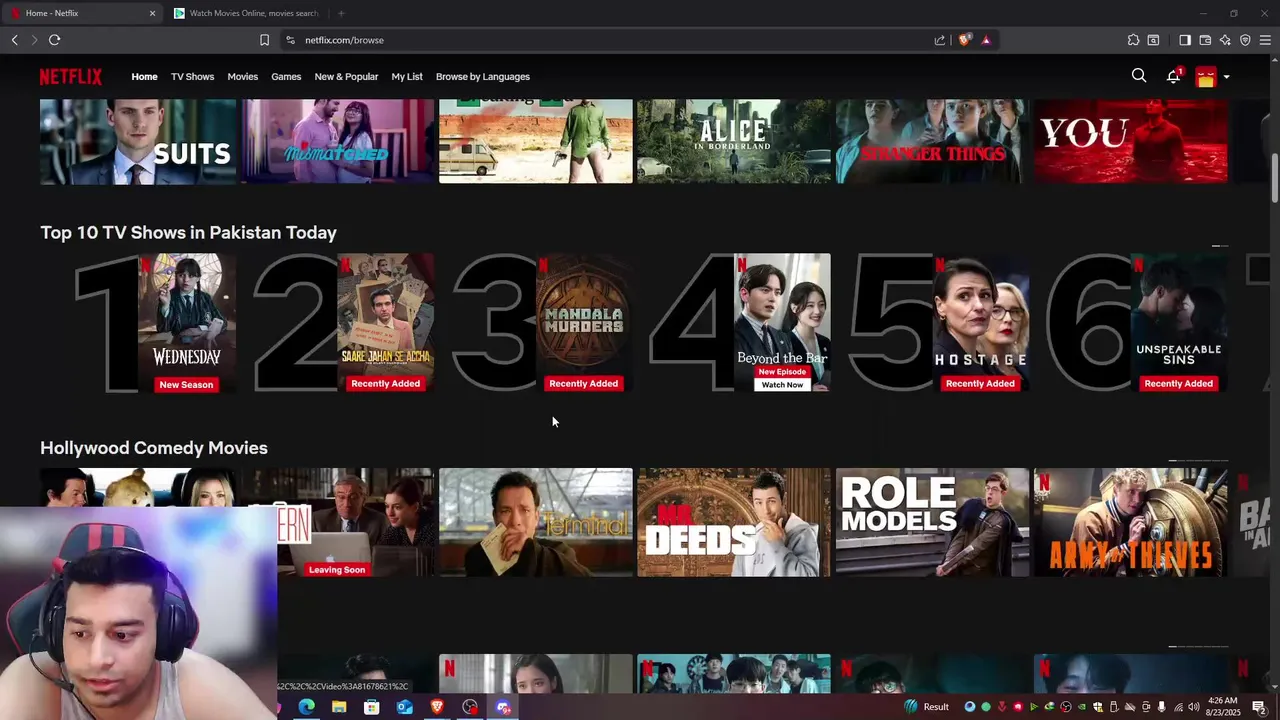Viewport: 1280px width, 720px height.
Task: Open the Mismatched thumbnail
Action: tap(337, 141)
